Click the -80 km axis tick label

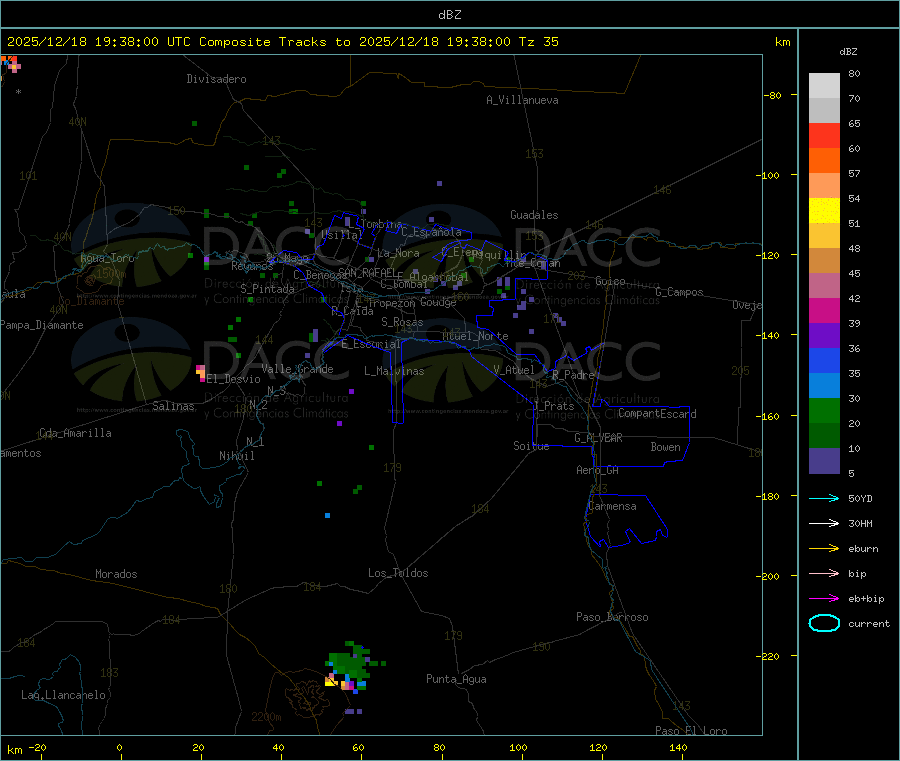coord(773,95)
